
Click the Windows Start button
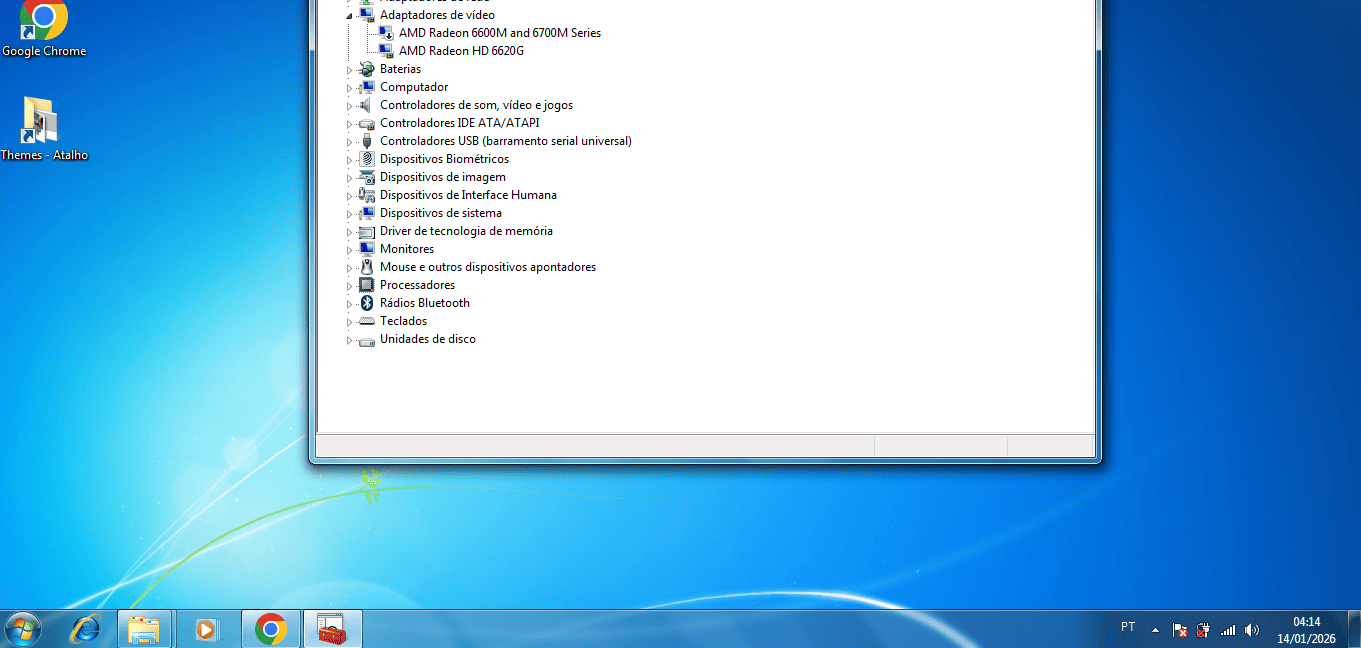22,629
